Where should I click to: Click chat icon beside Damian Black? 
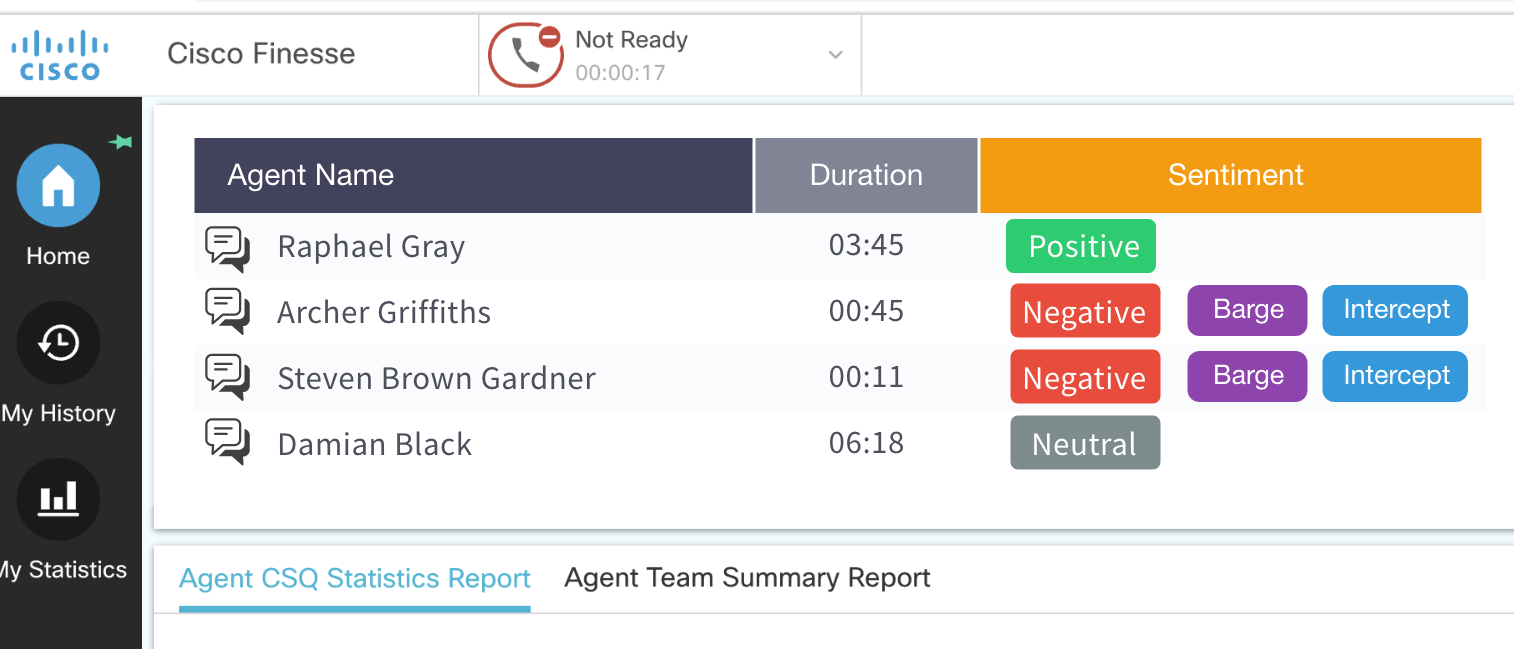click(227, 442)
